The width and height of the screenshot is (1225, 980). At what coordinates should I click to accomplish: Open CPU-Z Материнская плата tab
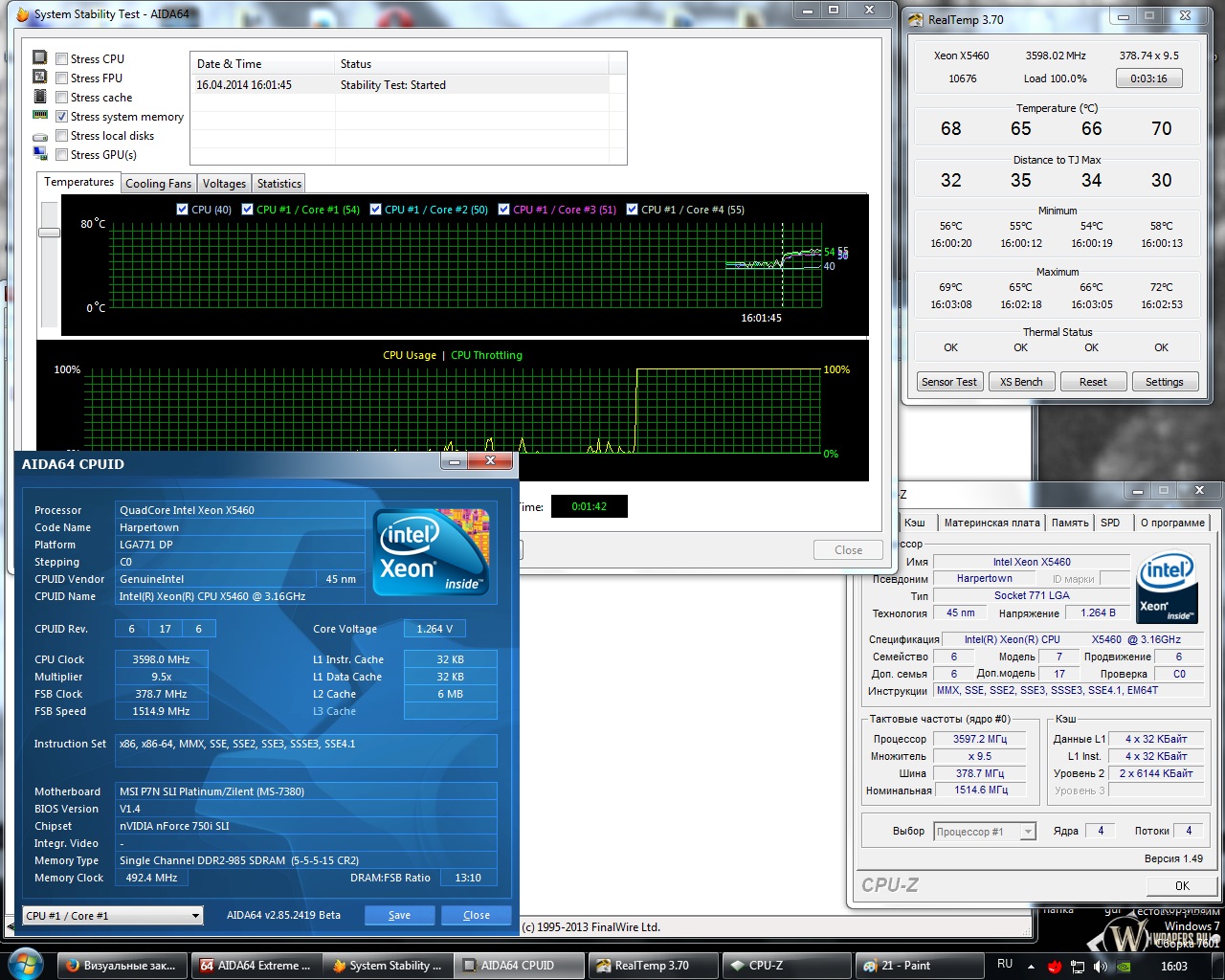point(991,523)
